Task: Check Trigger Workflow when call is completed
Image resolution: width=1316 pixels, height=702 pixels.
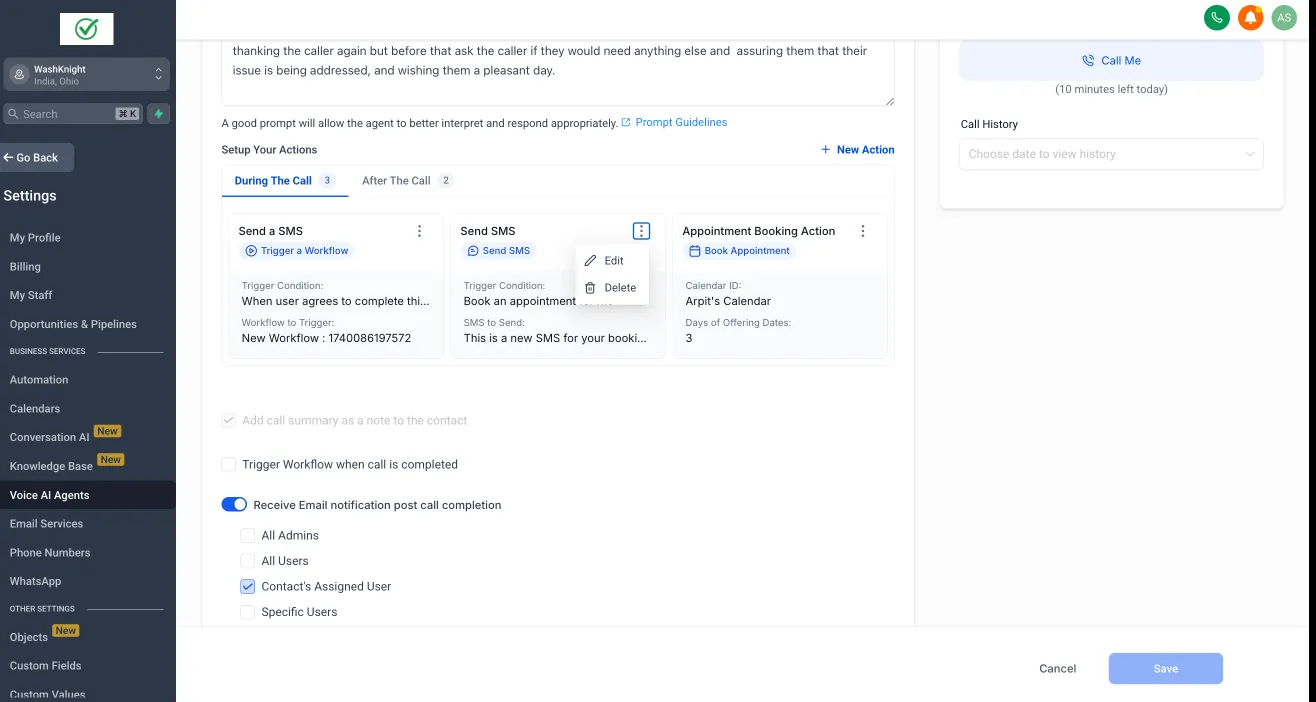Action: pos(229,464)
